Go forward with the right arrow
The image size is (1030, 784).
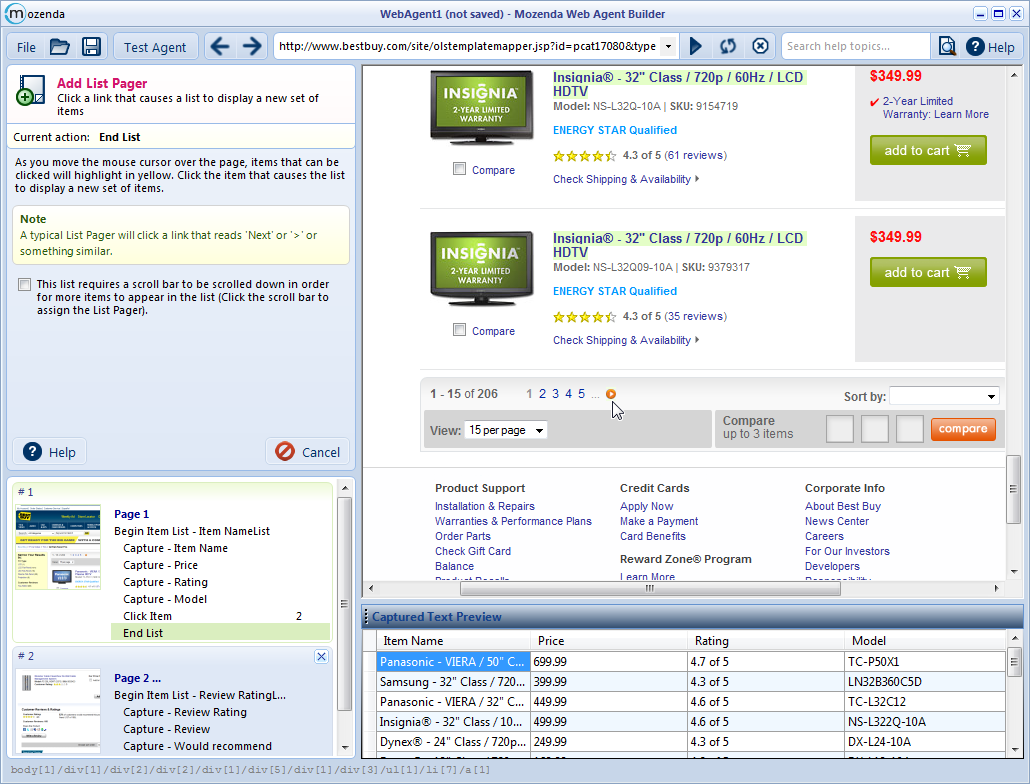tap(252, 47)
